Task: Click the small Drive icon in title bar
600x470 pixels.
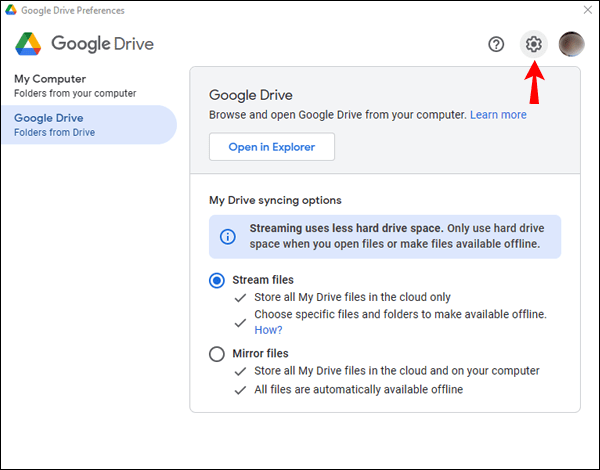Action: (11, 10)
